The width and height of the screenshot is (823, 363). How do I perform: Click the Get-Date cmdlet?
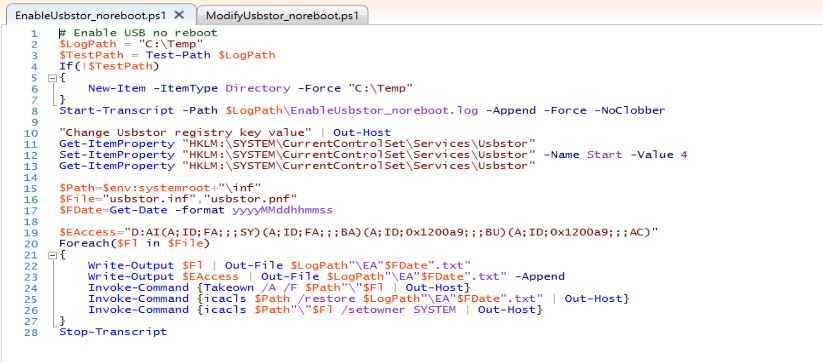coord(138,210)
